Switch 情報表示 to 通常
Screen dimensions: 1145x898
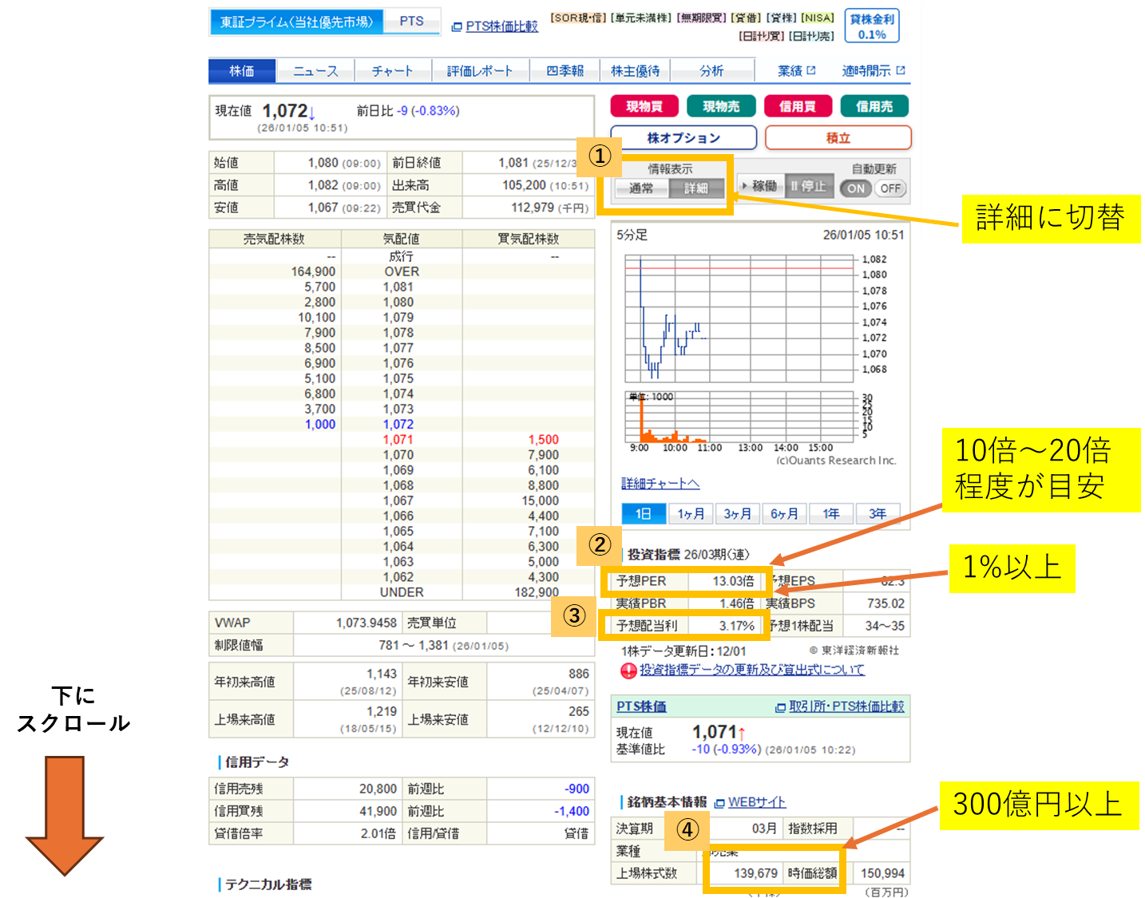click(640, 188)
